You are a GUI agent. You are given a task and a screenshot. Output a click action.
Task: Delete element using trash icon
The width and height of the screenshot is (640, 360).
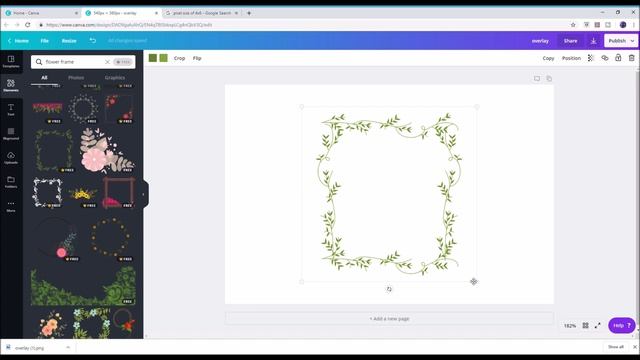pyautogui.click(x=631, y=58)
